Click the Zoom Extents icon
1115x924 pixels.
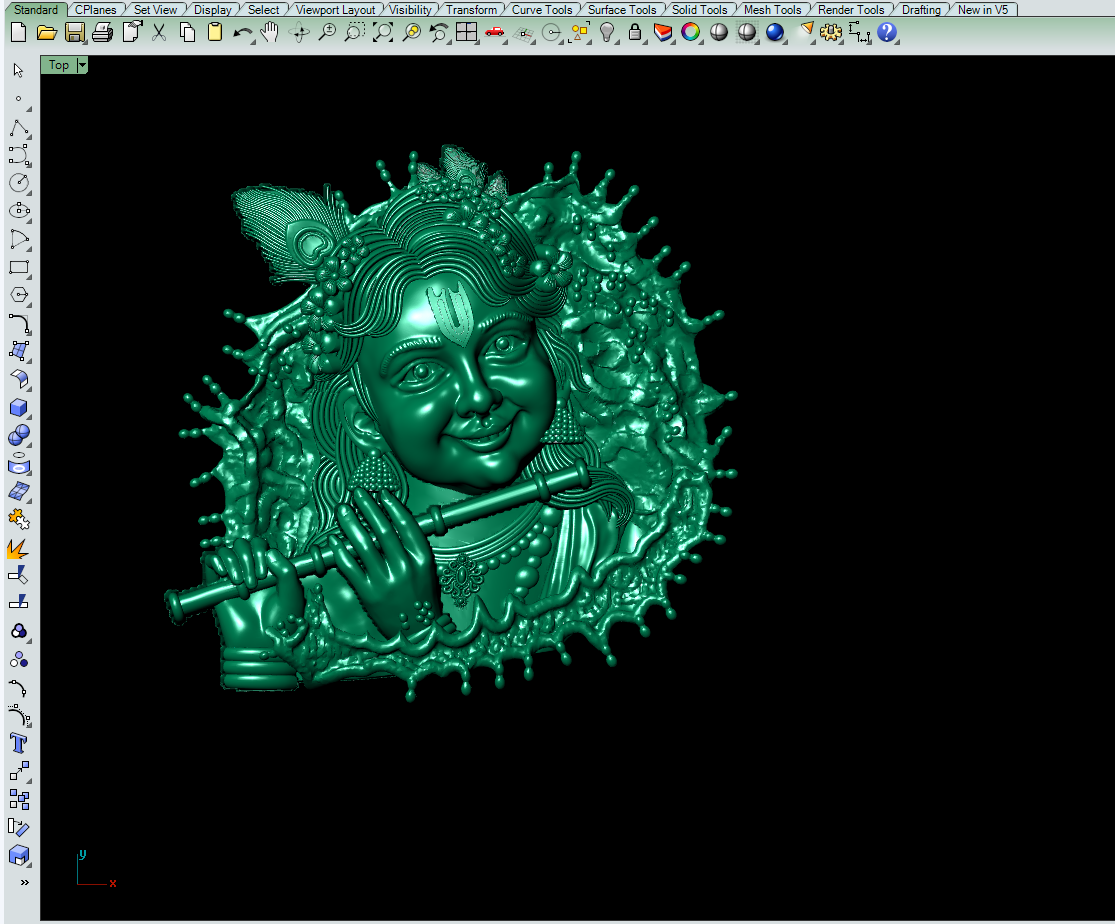[383, 33]
